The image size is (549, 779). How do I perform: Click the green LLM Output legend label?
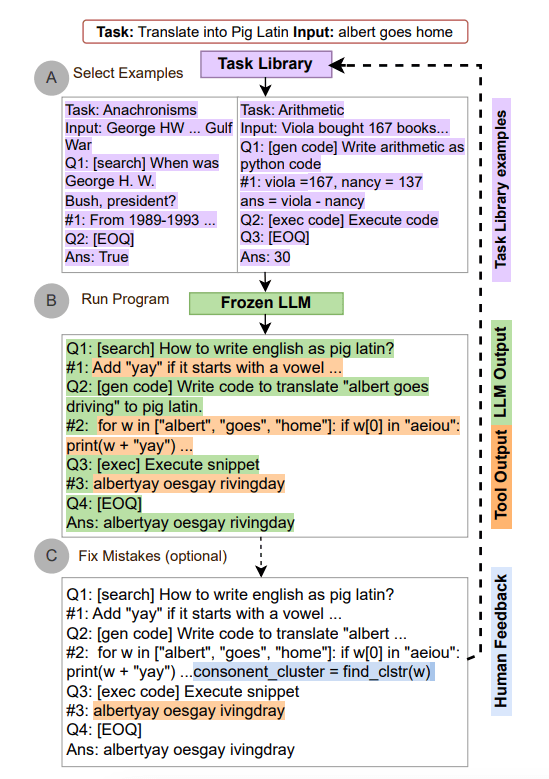pos(501,373)
